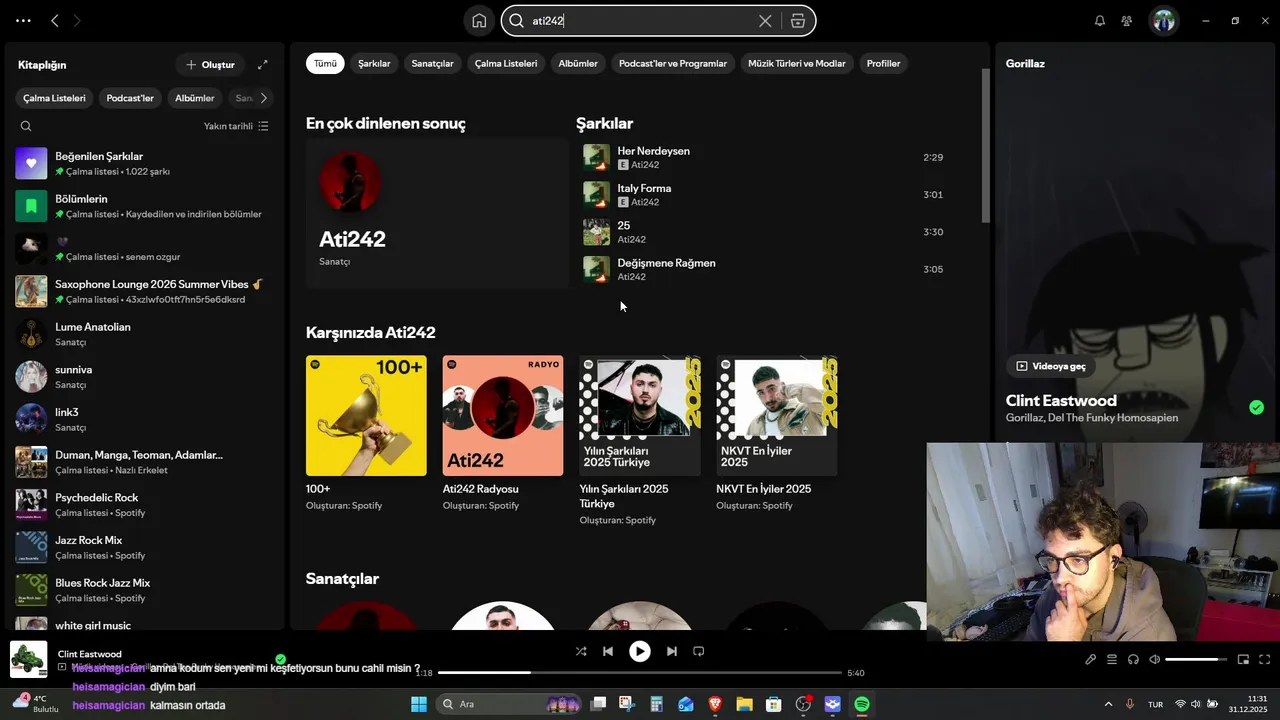Open the three-dots app menu
This screenshot has width=1280, height=720.
[x=23, y=21]
